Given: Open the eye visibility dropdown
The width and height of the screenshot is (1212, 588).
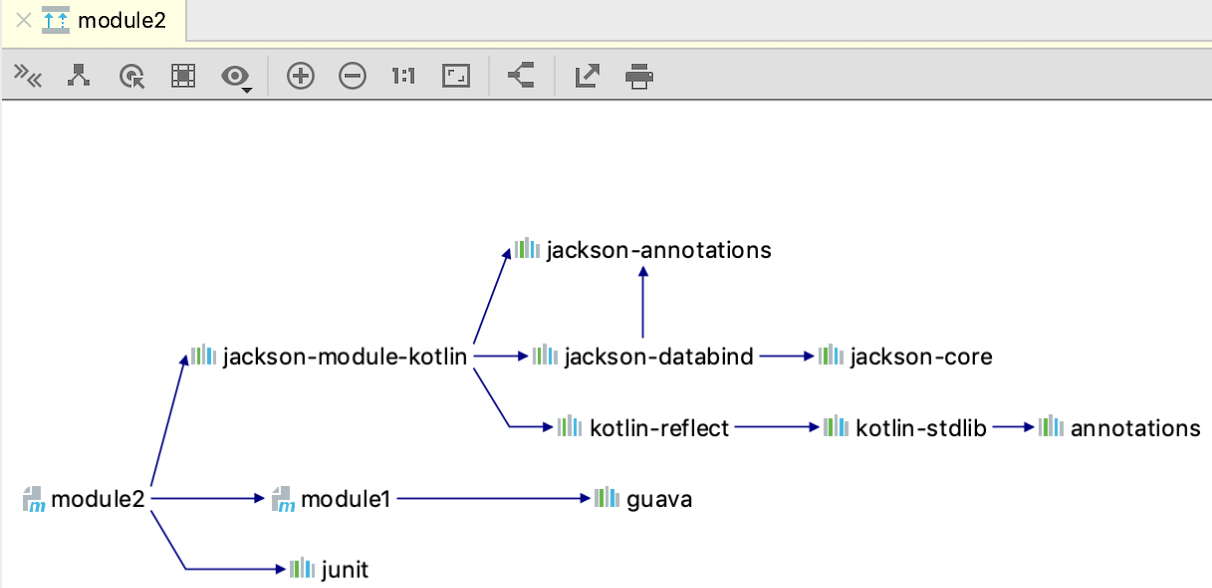Looking at the screenshot, I should point(237,77).
